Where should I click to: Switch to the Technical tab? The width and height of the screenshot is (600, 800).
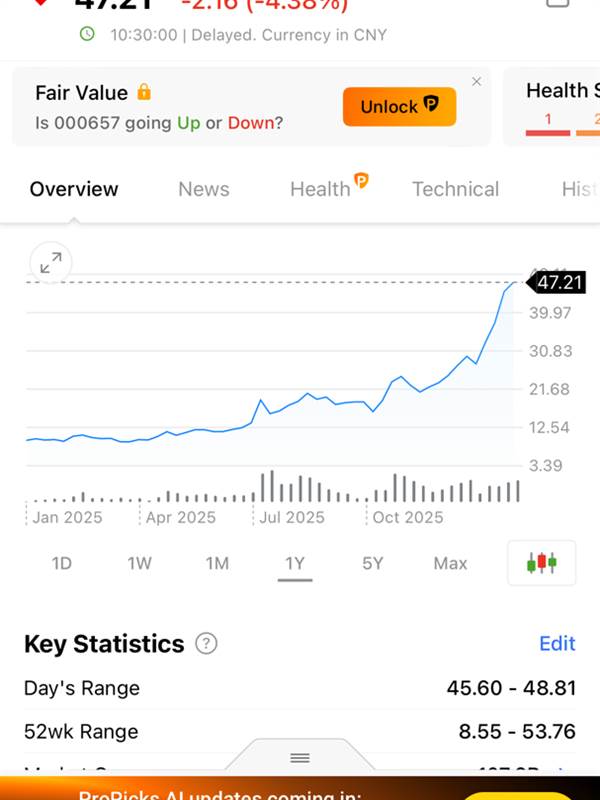[x=455, y=189]
